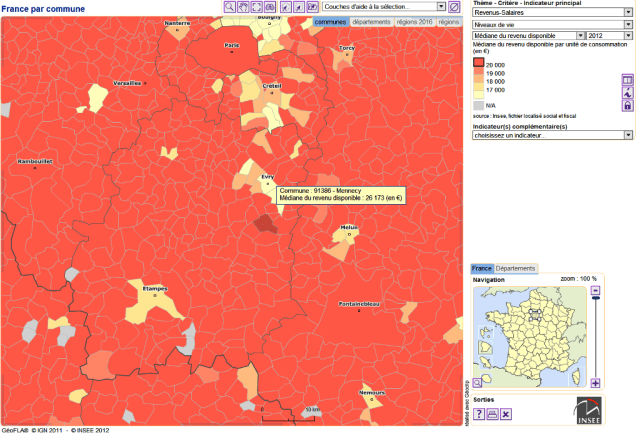The image size is (640, 438).
Task: Click the 19 000 legend color swatch
Action: click(479, 72)
